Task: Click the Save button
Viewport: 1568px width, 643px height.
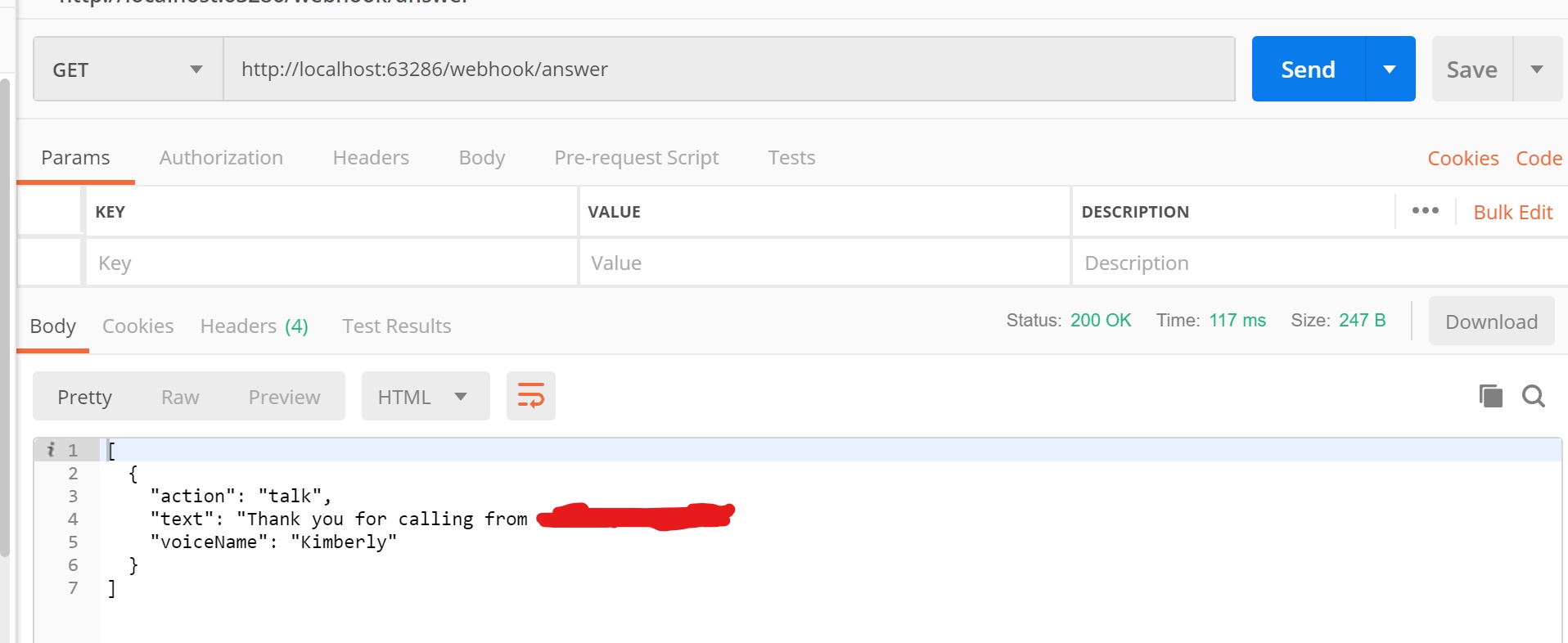Action: coord(1471,70)
